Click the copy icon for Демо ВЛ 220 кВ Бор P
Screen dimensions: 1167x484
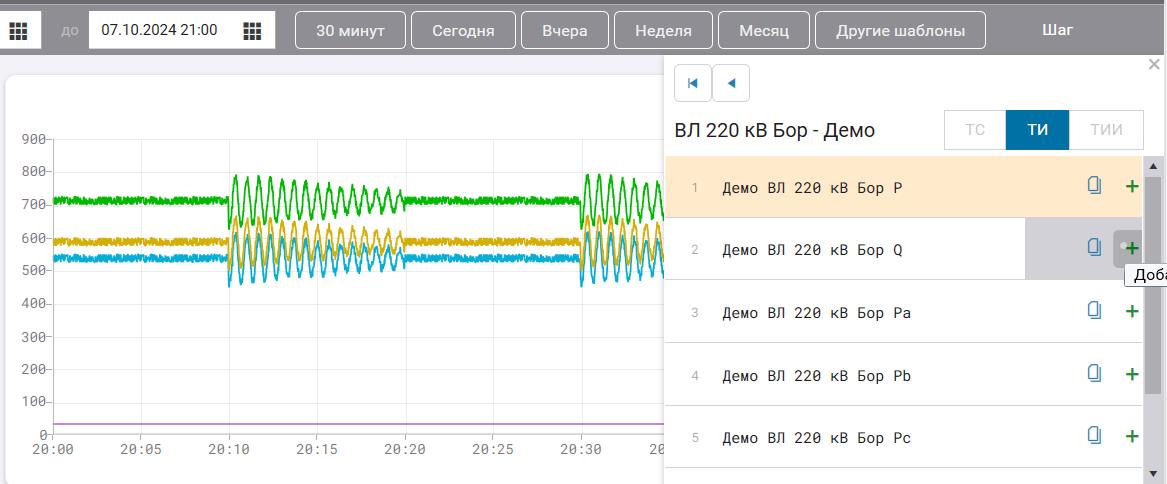[x=1094, y=185]
